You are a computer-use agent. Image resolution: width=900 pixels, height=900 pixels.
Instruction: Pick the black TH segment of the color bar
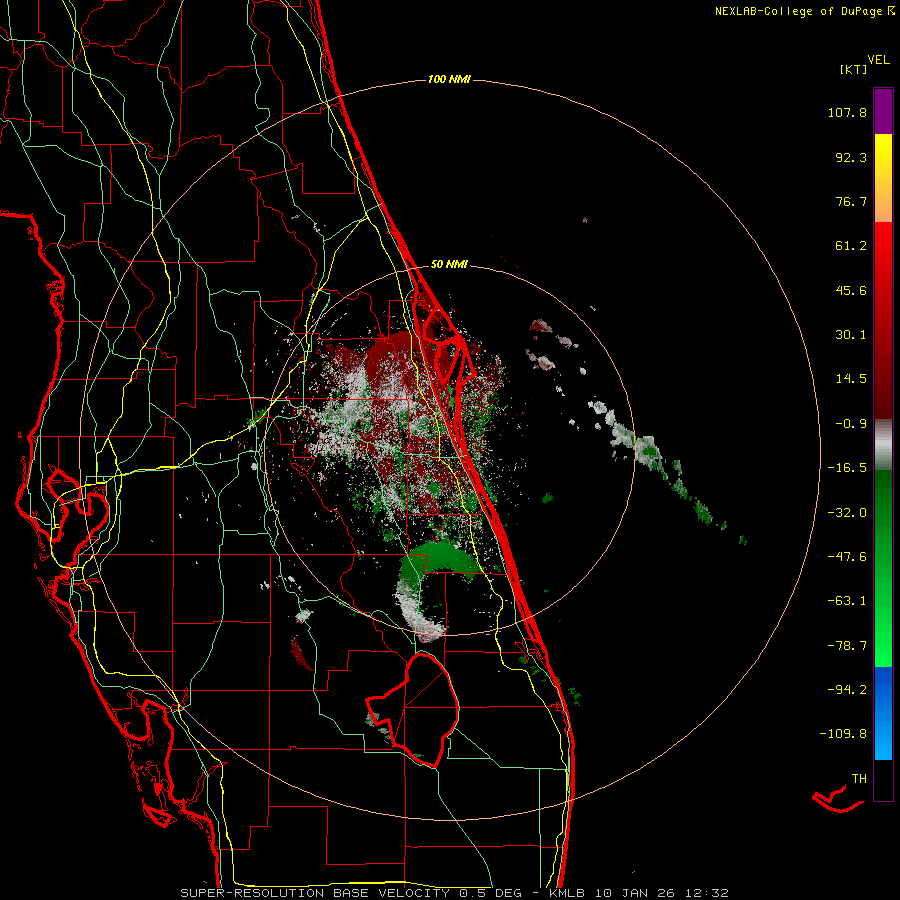(x=883, y=780)
